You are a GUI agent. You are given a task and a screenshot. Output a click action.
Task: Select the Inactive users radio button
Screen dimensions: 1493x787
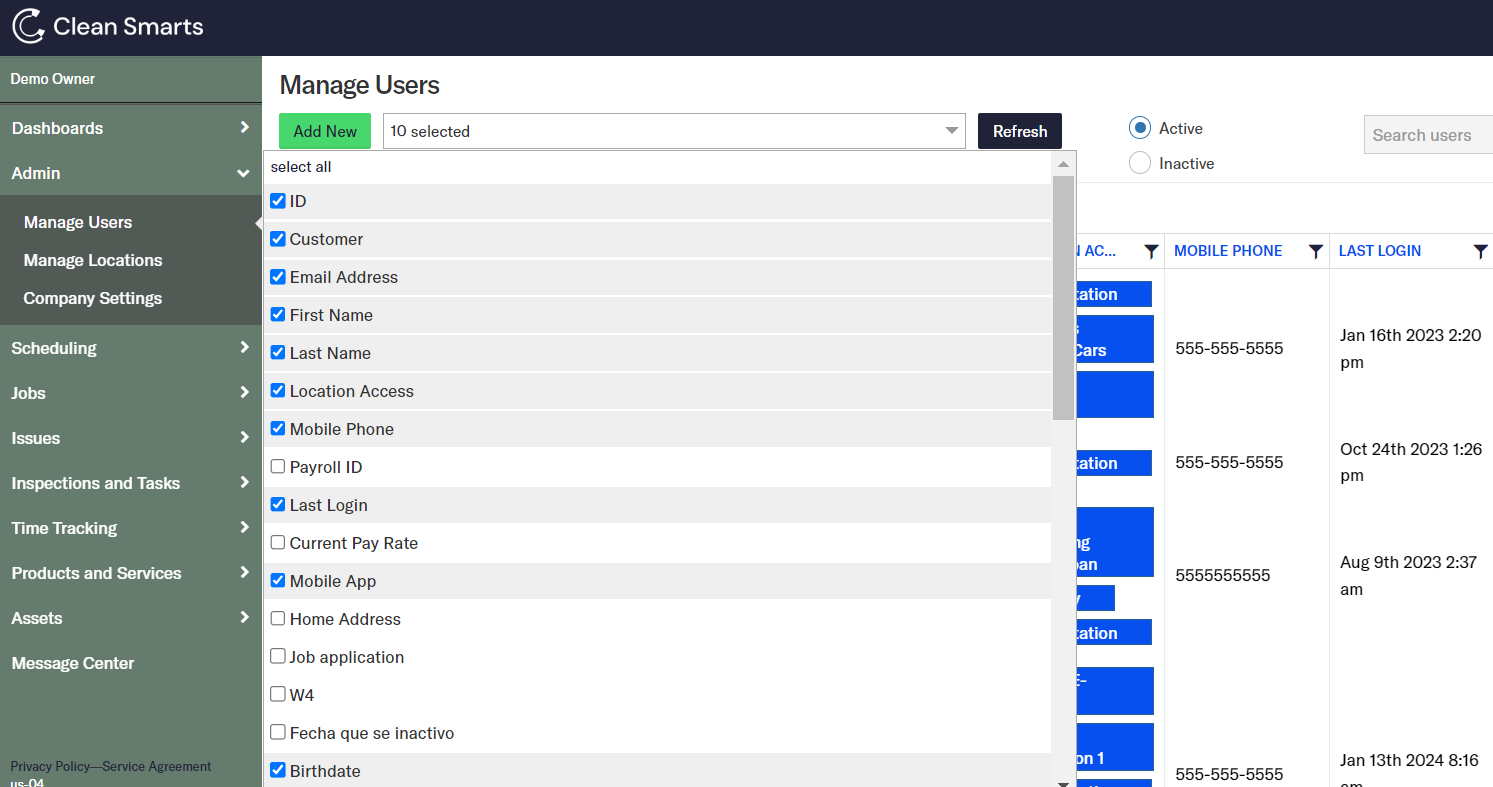click(1140, 163)
